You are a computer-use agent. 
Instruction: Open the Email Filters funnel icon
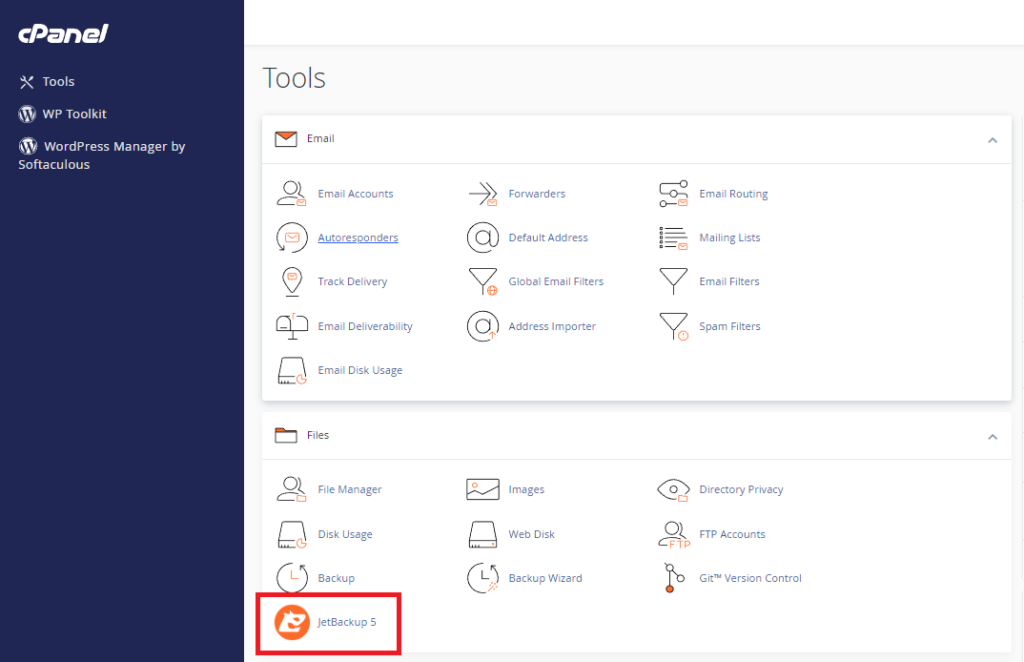[x=673, y=281]
